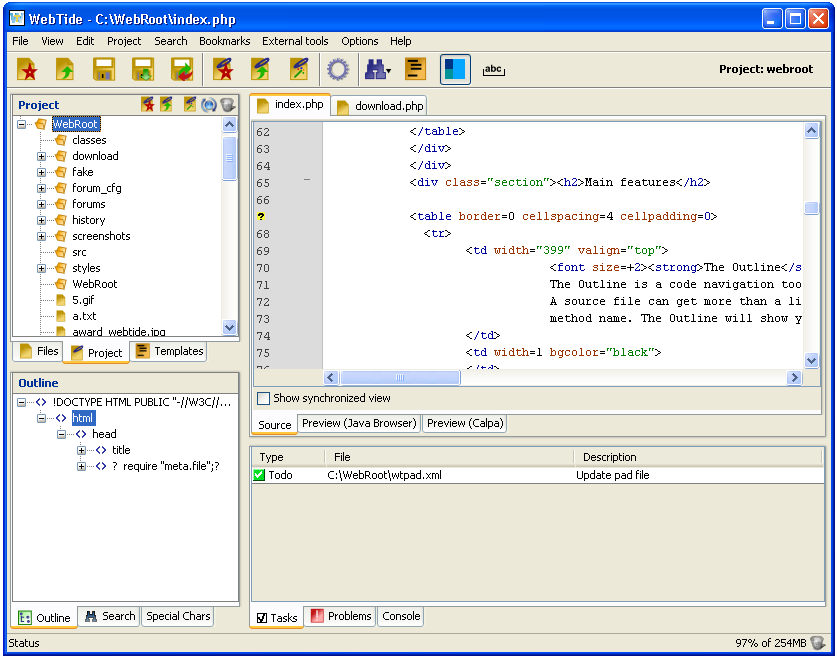Image resolution: width=837 pixels, height=658 pixels.
Task: Switch to the Files tab
Action: (38, 351)
